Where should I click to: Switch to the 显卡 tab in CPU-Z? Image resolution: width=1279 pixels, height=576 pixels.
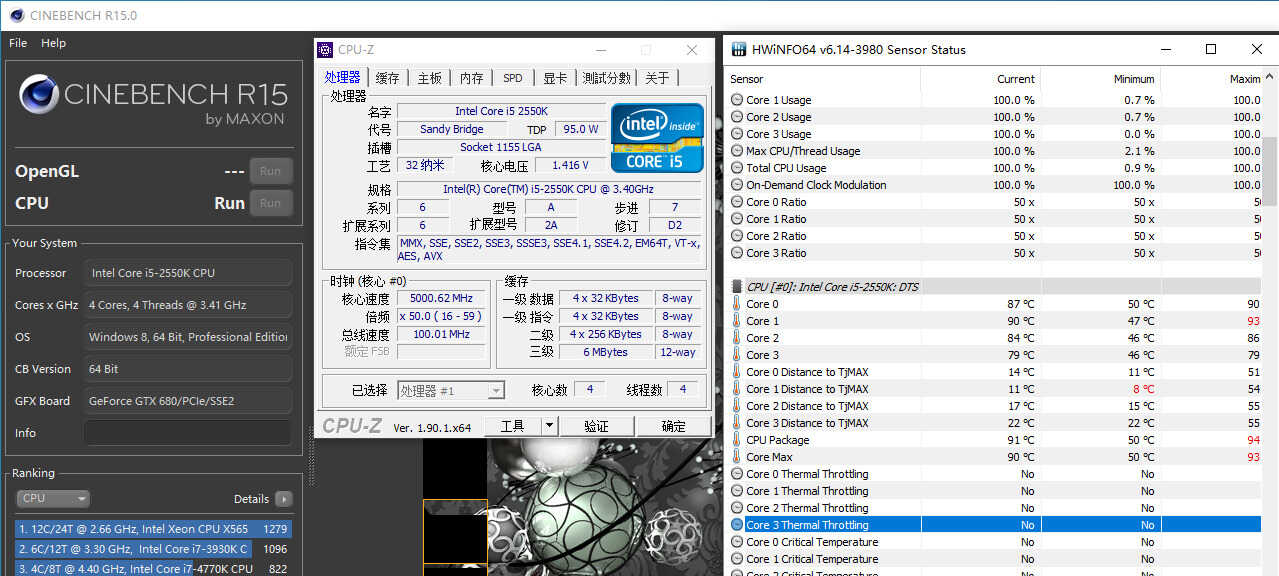click(555, 78)
